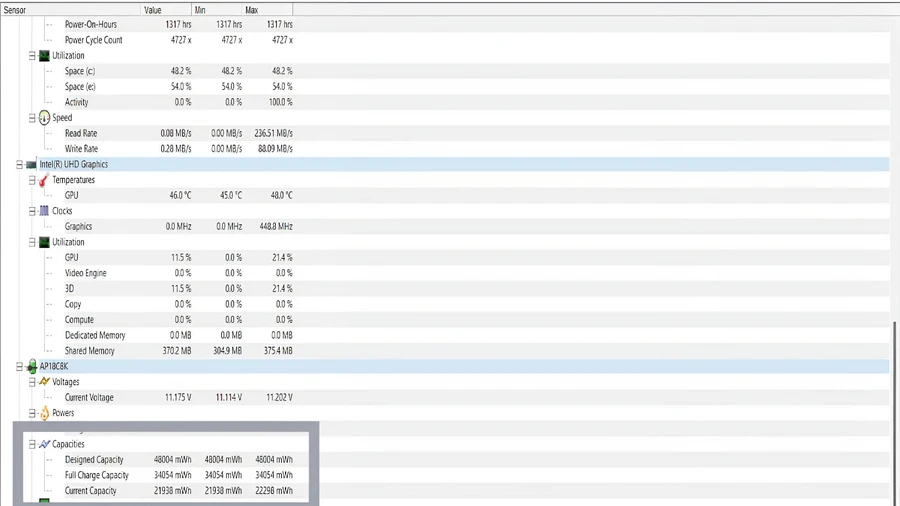Click the Capacities graph icon
The height and width of the screenshot is (506, 900).
44,444
